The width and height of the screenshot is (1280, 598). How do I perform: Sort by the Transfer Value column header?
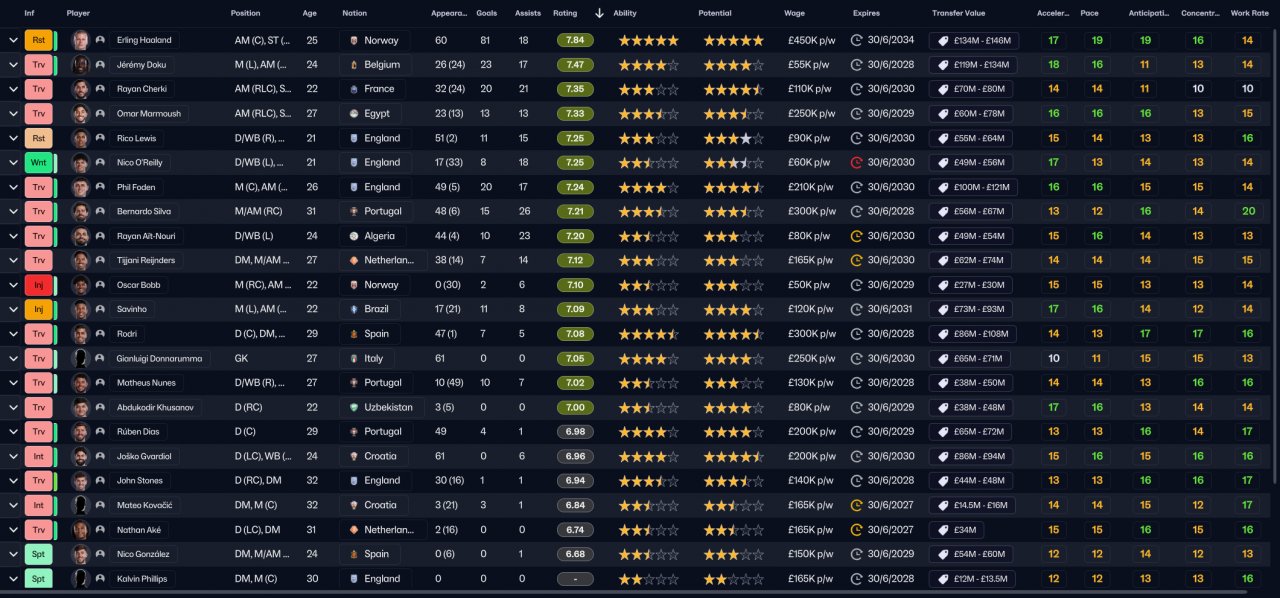(x=958, y=13)
